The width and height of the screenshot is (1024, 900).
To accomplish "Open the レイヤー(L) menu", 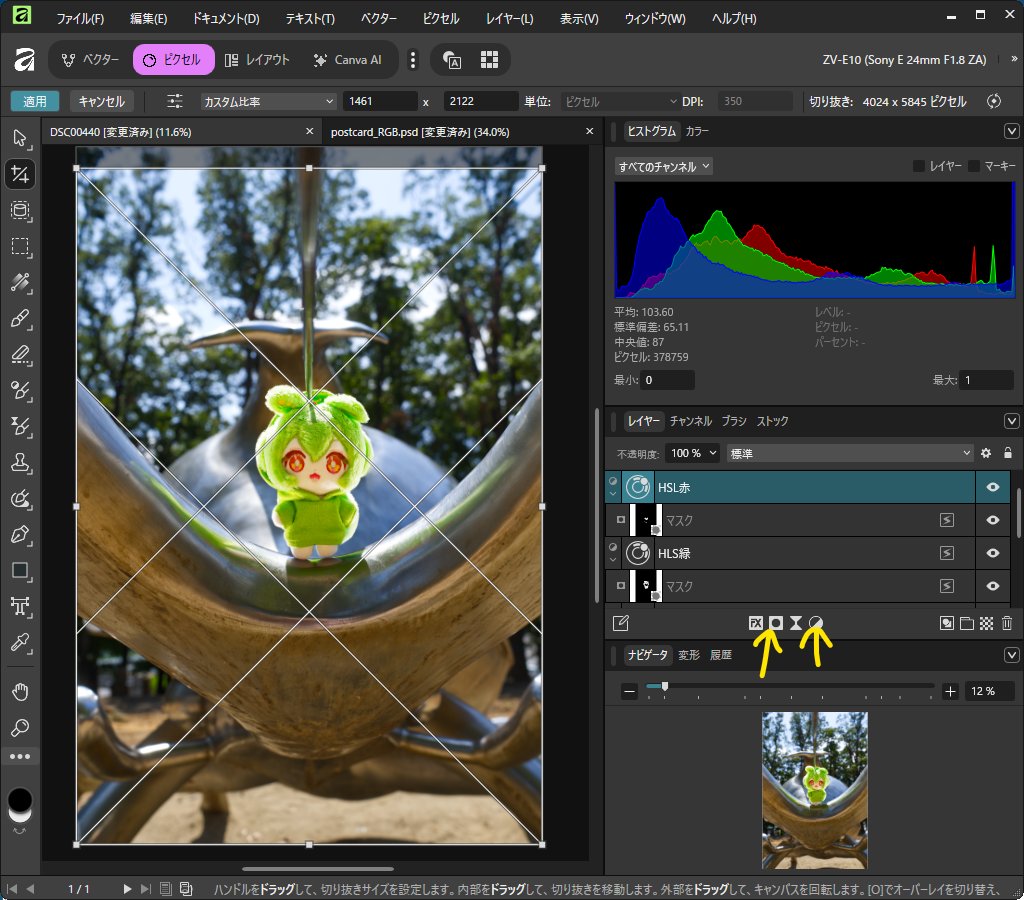I will (509, 18).
